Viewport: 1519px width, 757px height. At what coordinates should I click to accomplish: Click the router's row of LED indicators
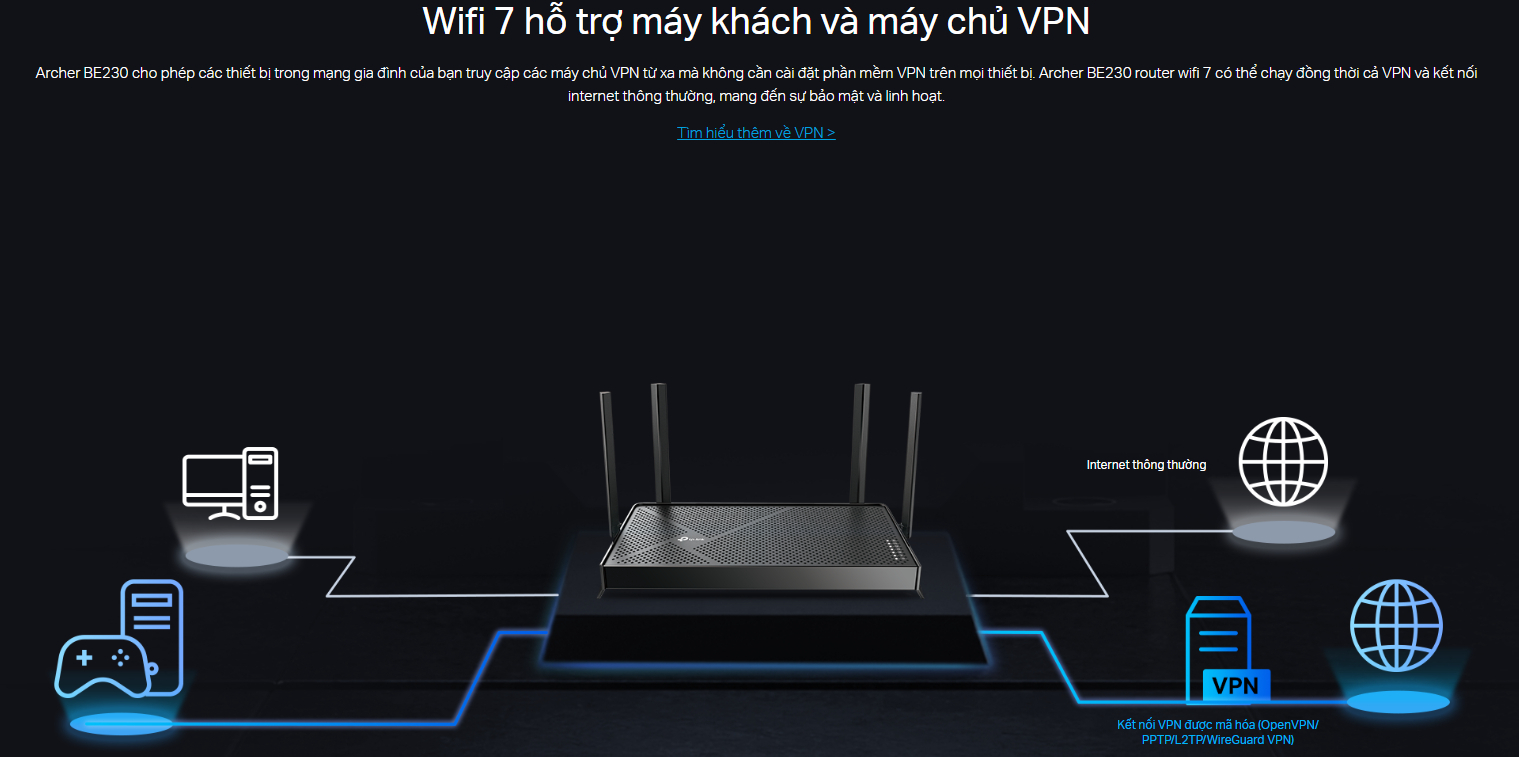coord(894,549)
